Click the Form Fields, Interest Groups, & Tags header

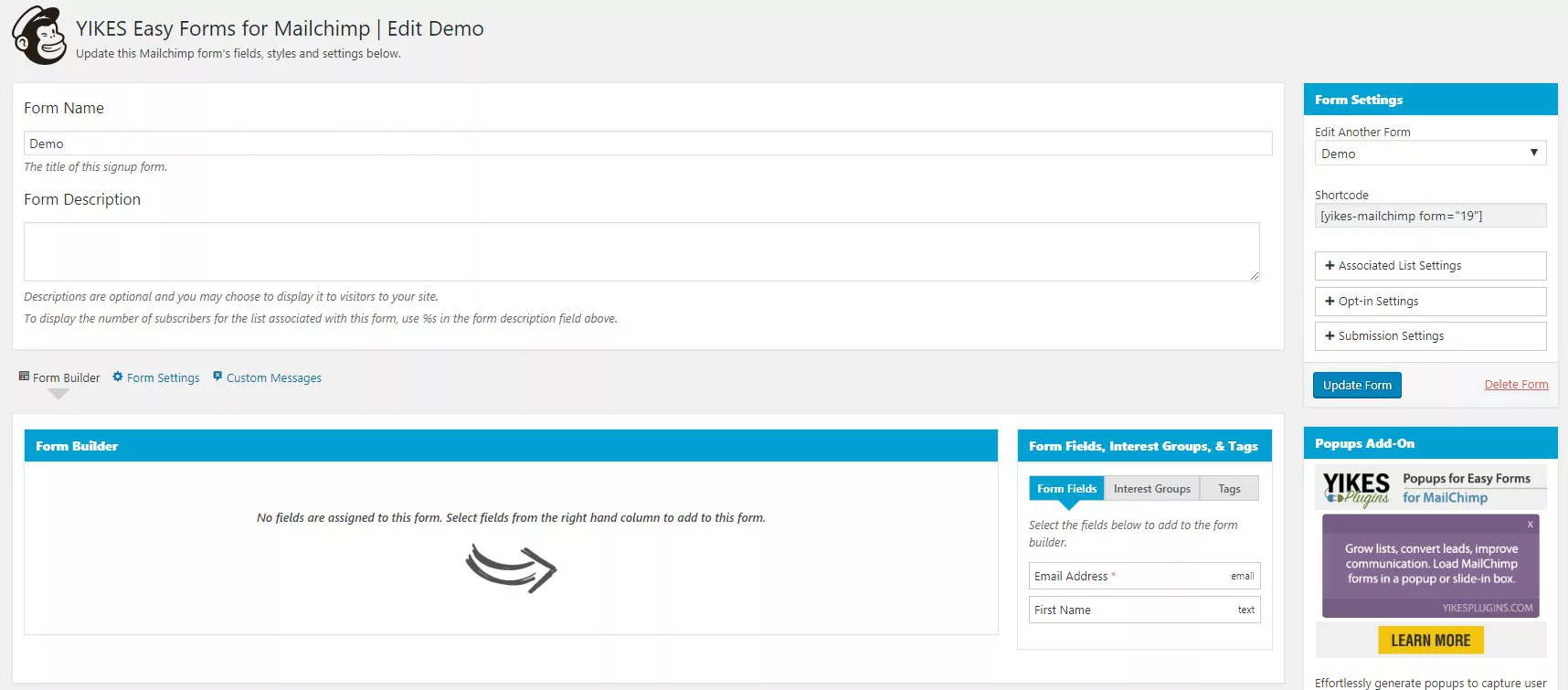click(1144, 446)
